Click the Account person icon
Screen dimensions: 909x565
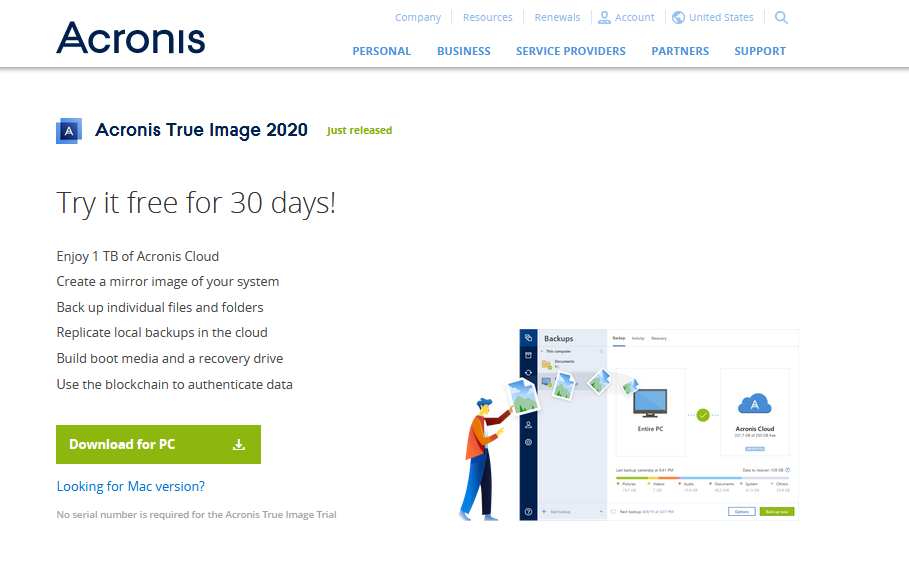click(x=604, y=17)
